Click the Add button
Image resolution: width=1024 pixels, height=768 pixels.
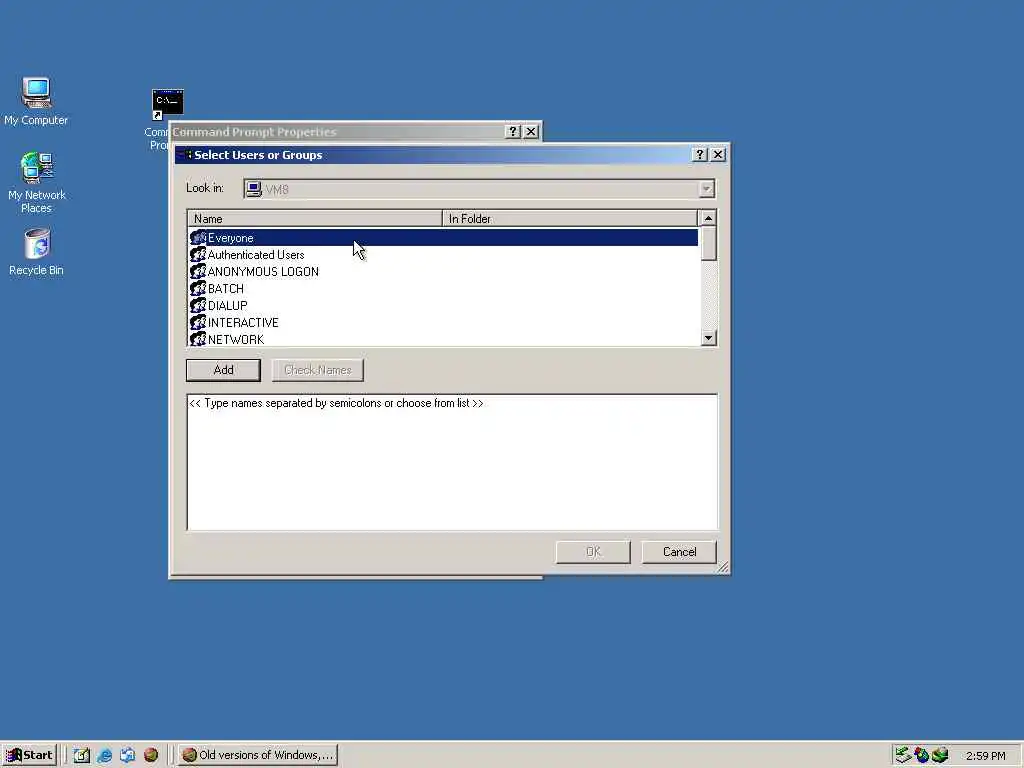coord(223,370)
